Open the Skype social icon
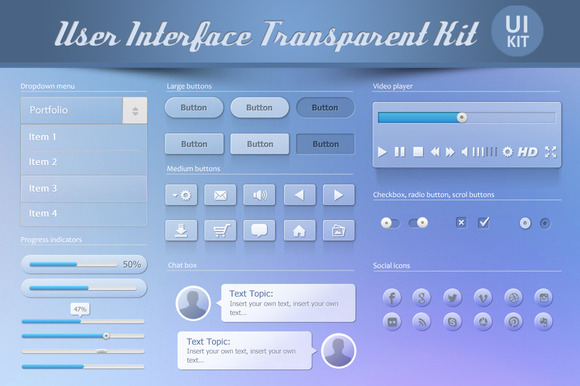The height and width of the screenshot is (386, 580). point(452,322)
